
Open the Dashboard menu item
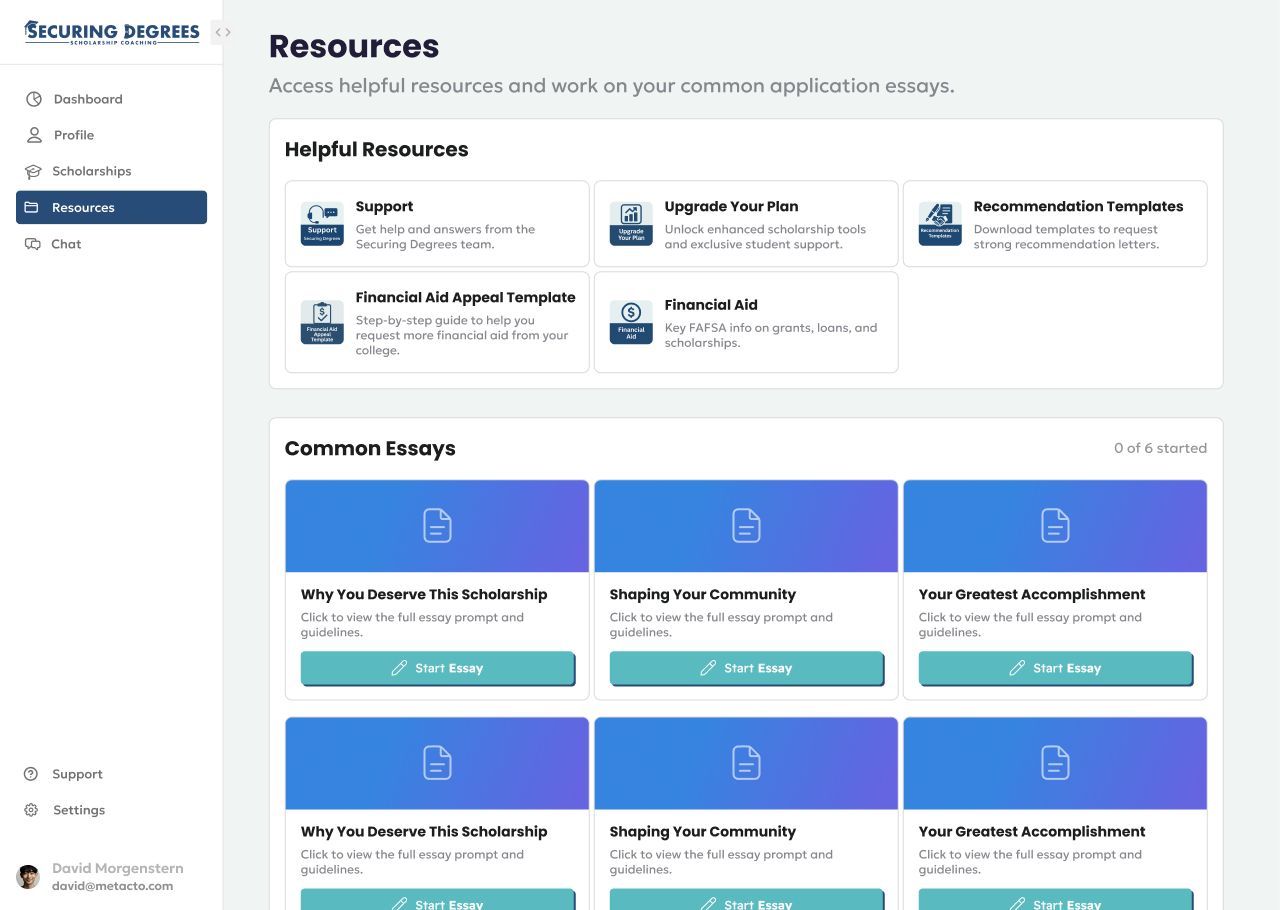point(88,99)
